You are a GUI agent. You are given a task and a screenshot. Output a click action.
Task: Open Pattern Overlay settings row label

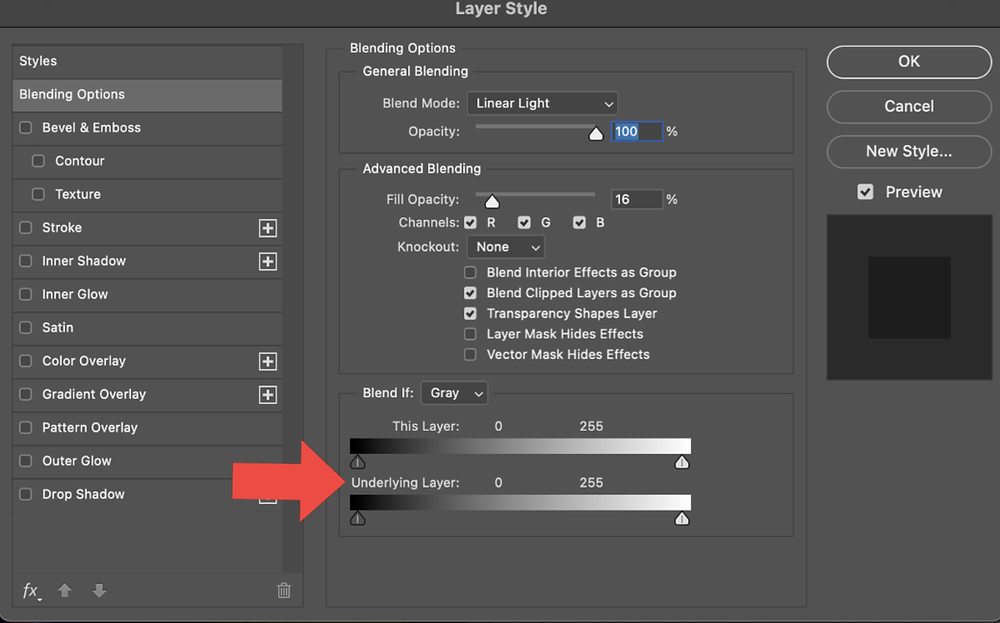coord(90,428)
